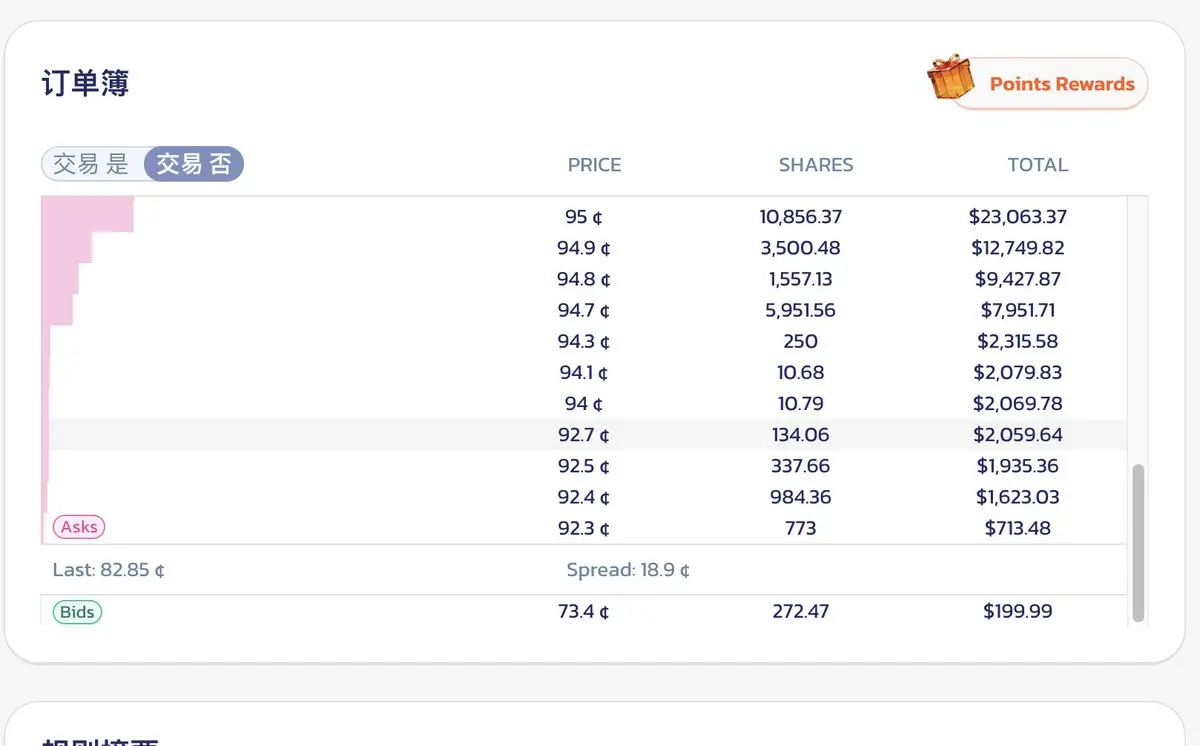Click the SHARES column header
This screenshot has width=1200, height=746.
click(816, 165)
